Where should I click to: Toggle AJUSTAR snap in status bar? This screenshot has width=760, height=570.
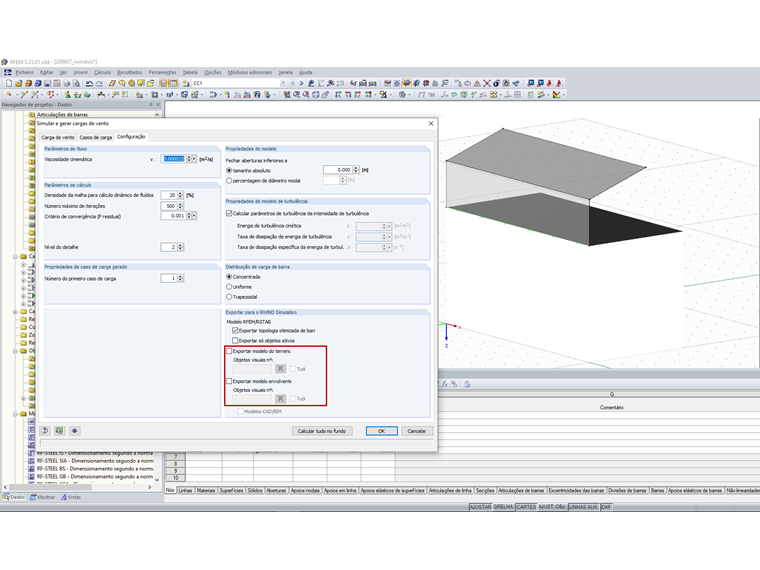pyautogui.click(x=480, y=507)
